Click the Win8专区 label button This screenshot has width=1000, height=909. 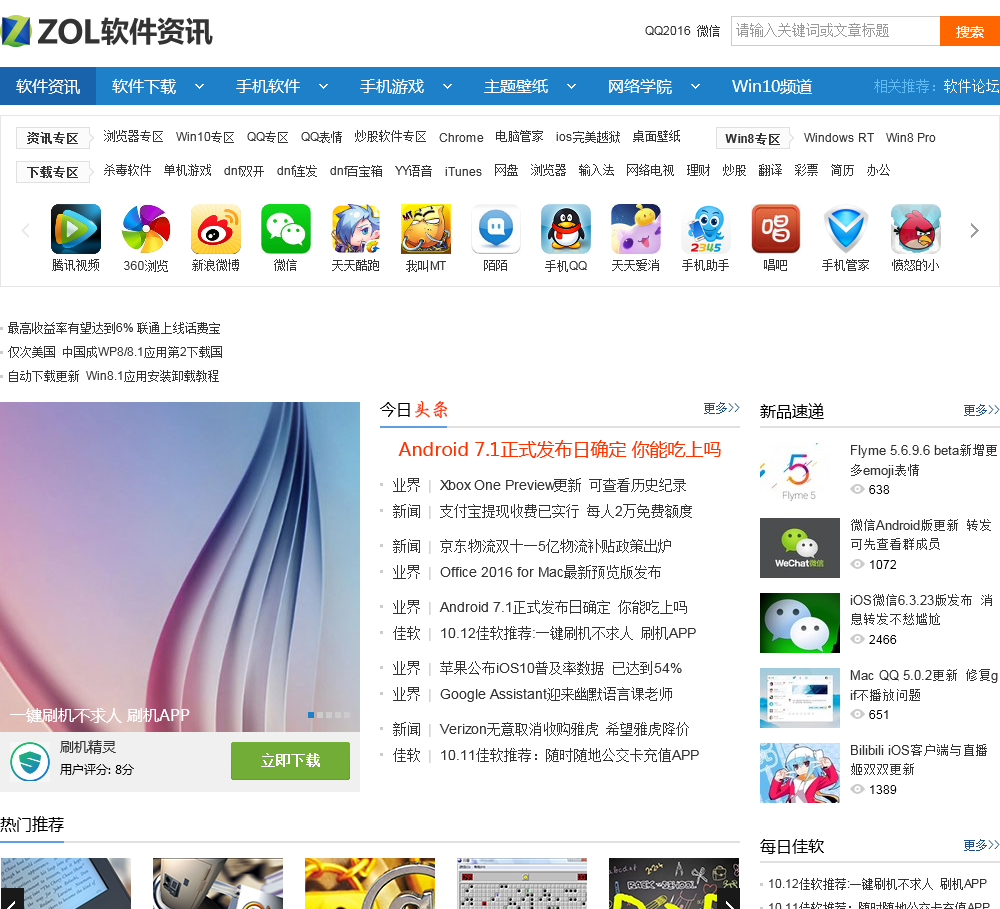coord(753,138)
